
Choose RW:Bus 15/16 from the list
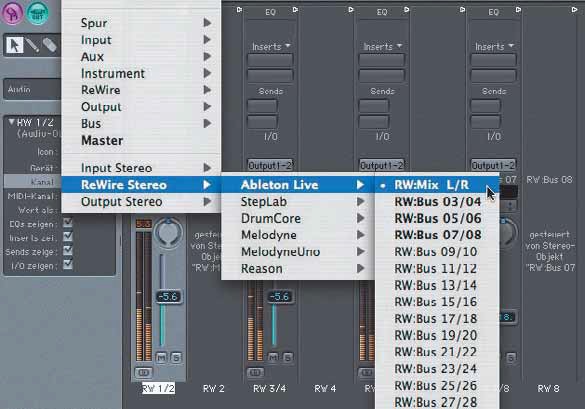[x=437, y=302]
